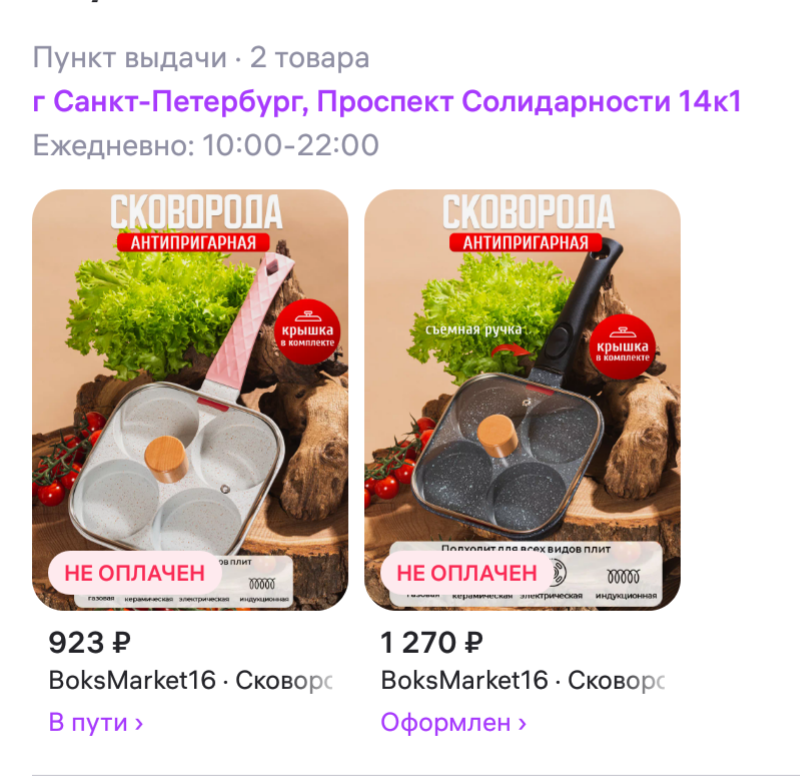The width and height of the screenshot is (800, 776).
Task: Open the black-handled frying pan product image
Action: (x=522, y=399)
